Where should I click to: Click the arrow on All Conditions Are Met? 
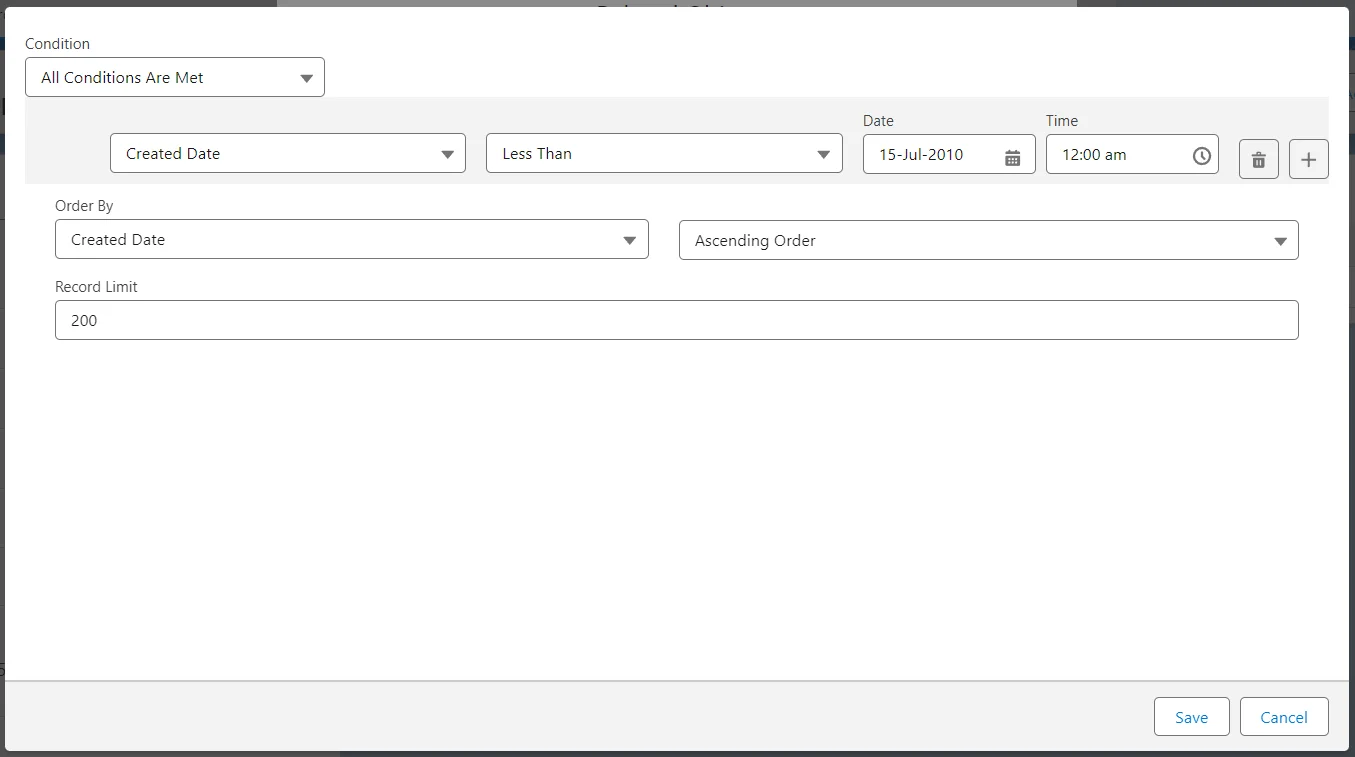point(307,79)
